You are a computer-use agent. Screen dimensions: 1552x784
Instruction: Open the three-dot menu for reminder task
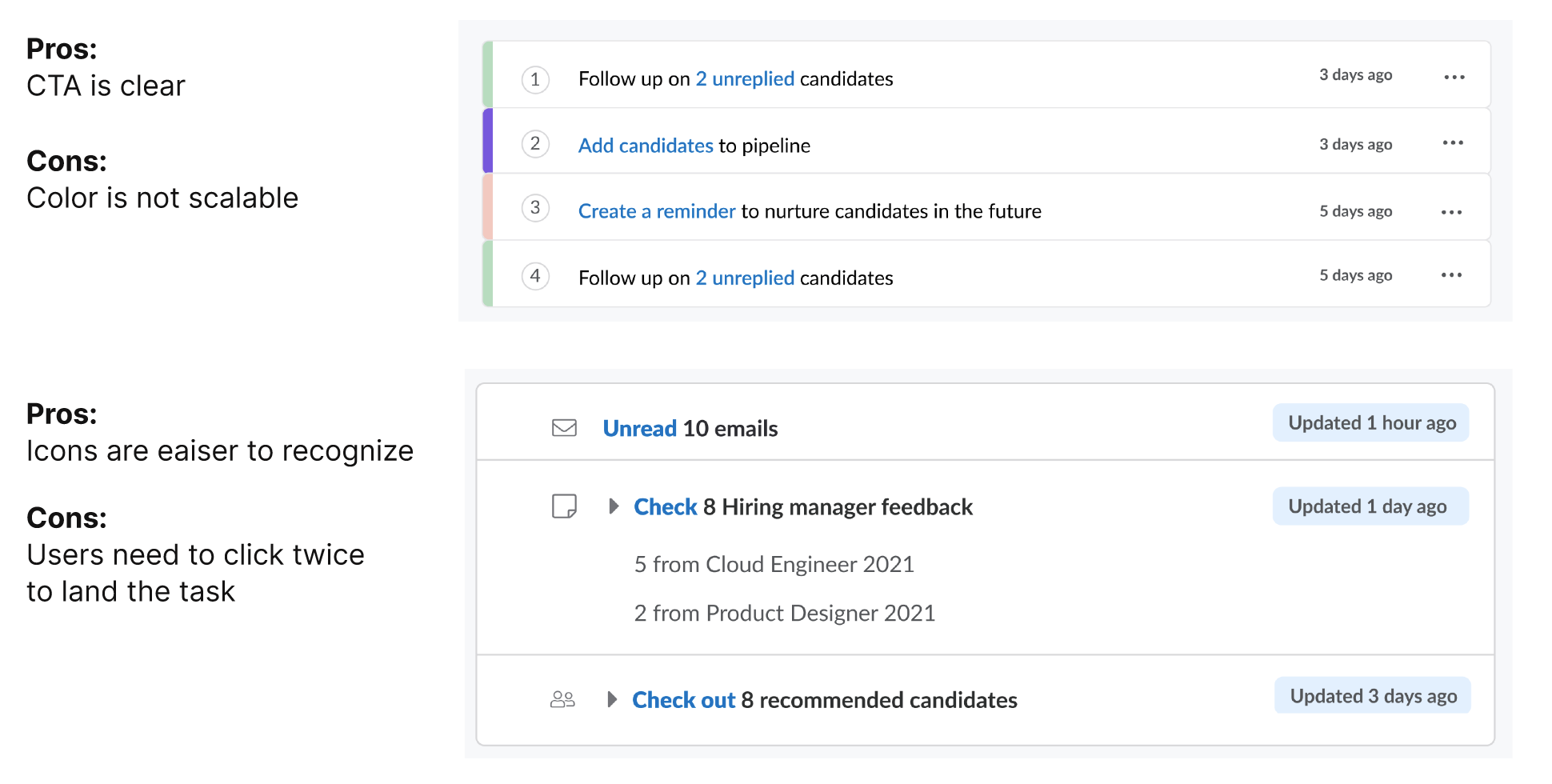(x=1451, y=212)
